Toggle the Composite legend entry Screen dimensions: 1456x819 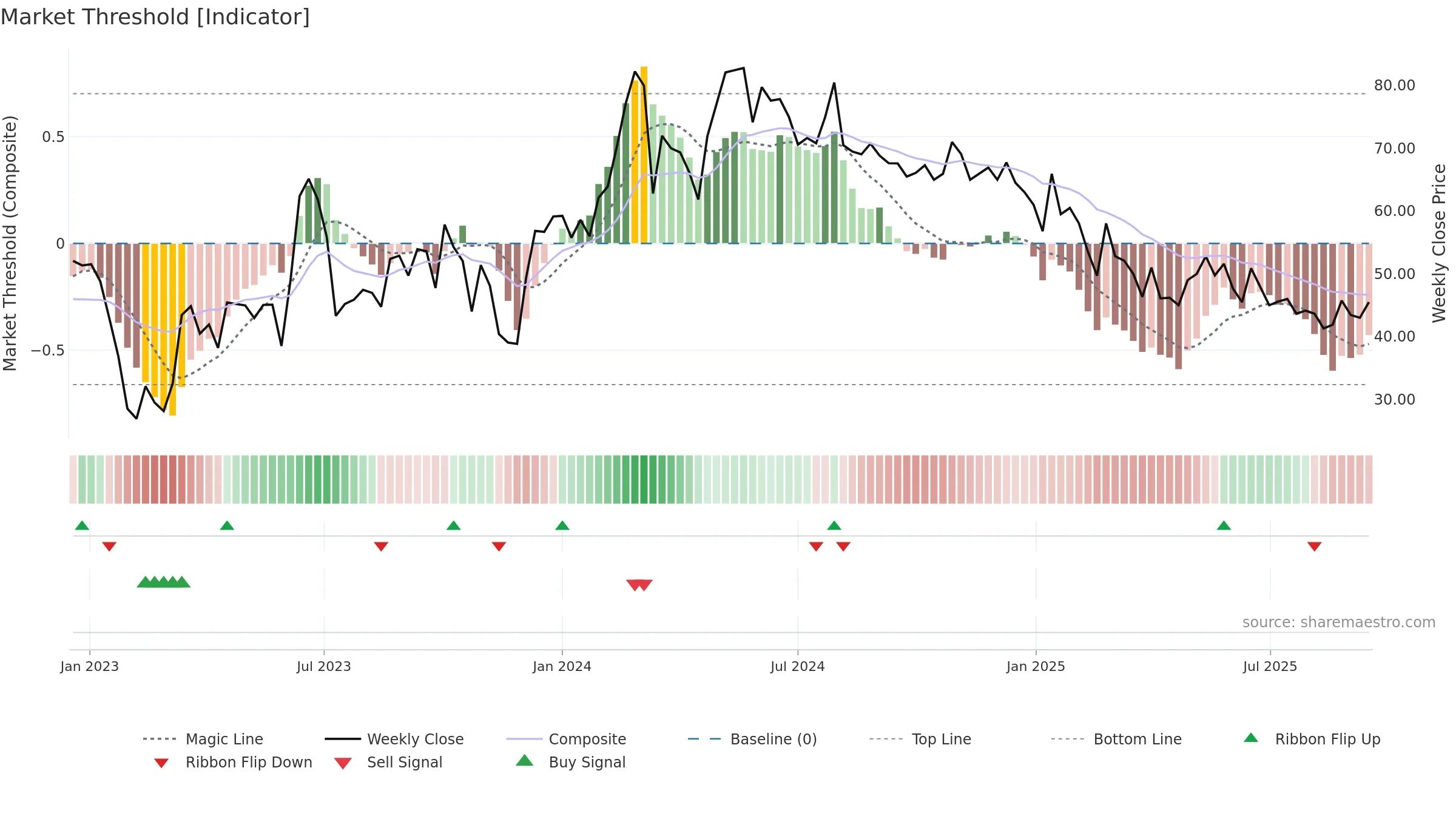pos(566,739)
